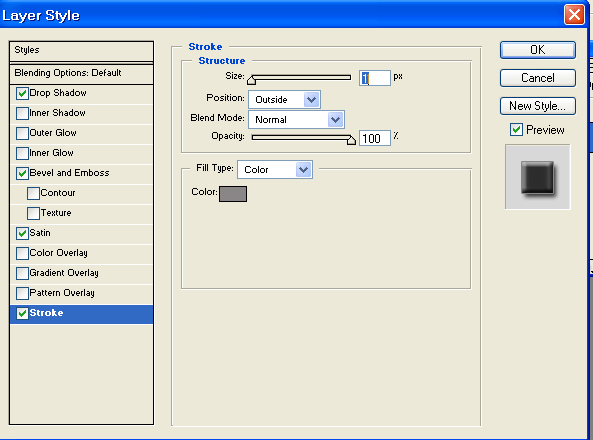Screen dimensions: 593x440
Task: Close the Layer Style dialog
Action: pyautogui.click(x=574, y=15)
